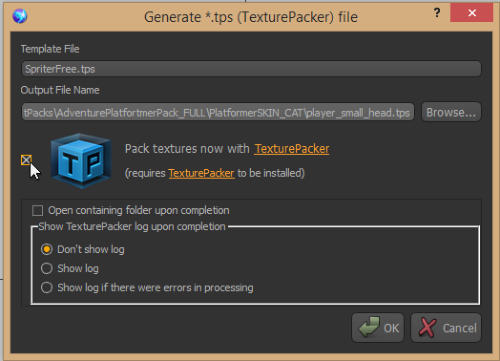Toggle the Pack textures now checkbox
Viewport: 500px width, 361px height.
(x=26, y=160)
